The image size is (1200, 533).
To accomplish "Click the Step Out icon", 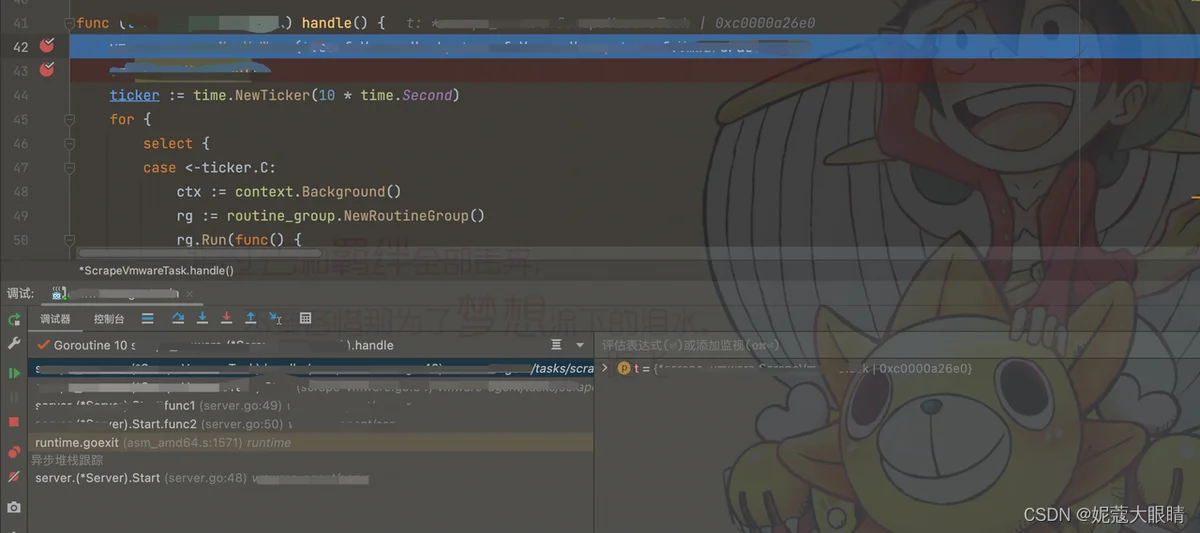I will [x=250, y=319].
